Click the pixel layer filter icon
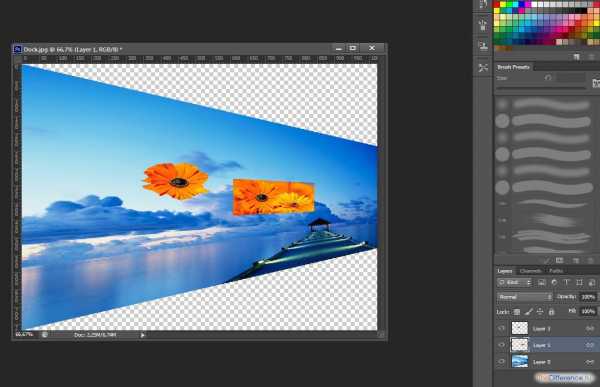 541,282
